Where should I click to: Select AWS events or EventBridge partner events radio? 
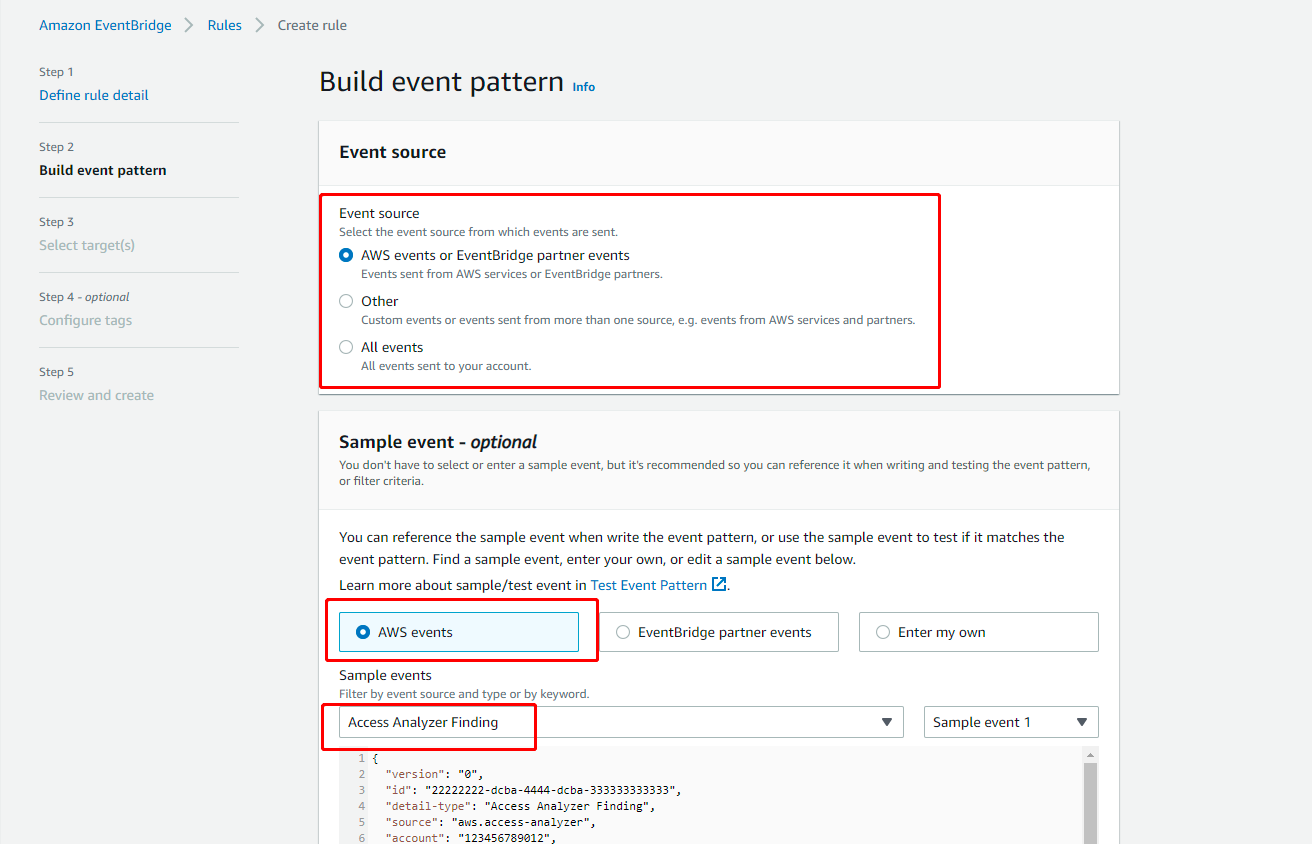click(x=346, y=255)
